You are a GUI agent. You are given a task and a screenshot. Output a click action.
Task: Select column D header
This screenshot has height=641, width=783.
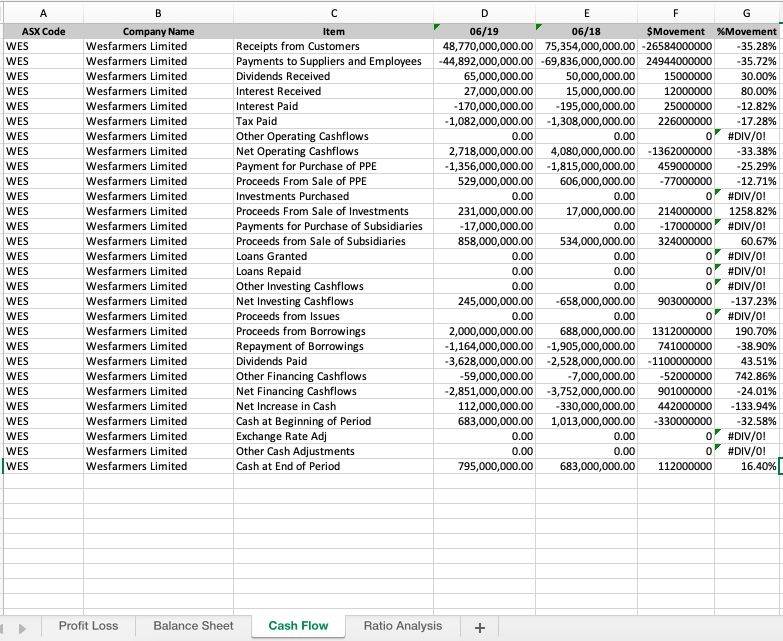[x=484, y=13]
